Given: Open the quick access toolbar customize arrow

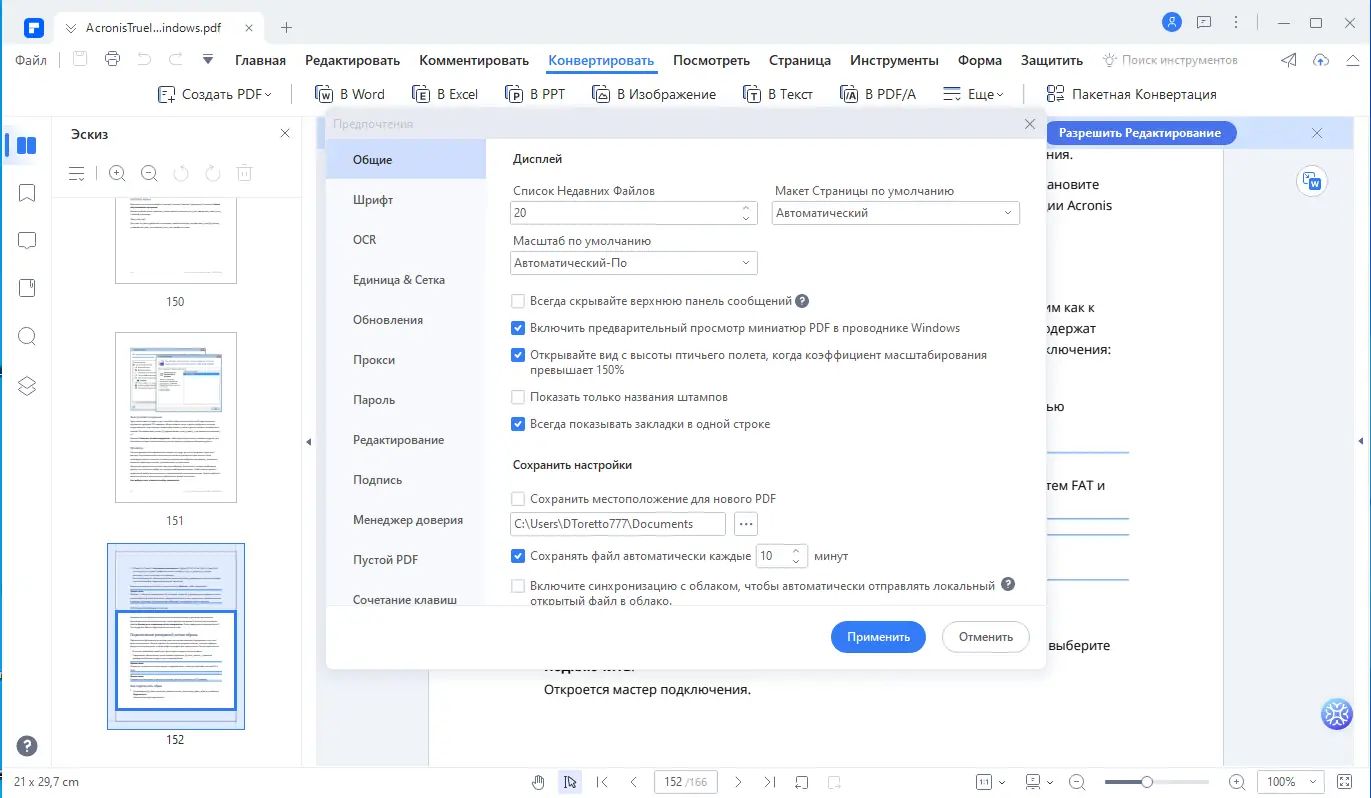Looking at the screenshot, I should click(208, 60).
